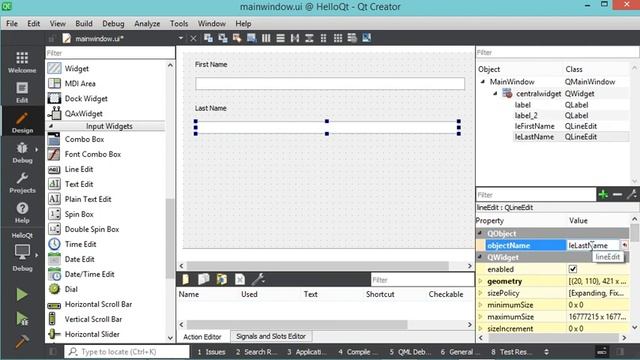Open the document selector dropdown arrow

(x=180, y=38)
